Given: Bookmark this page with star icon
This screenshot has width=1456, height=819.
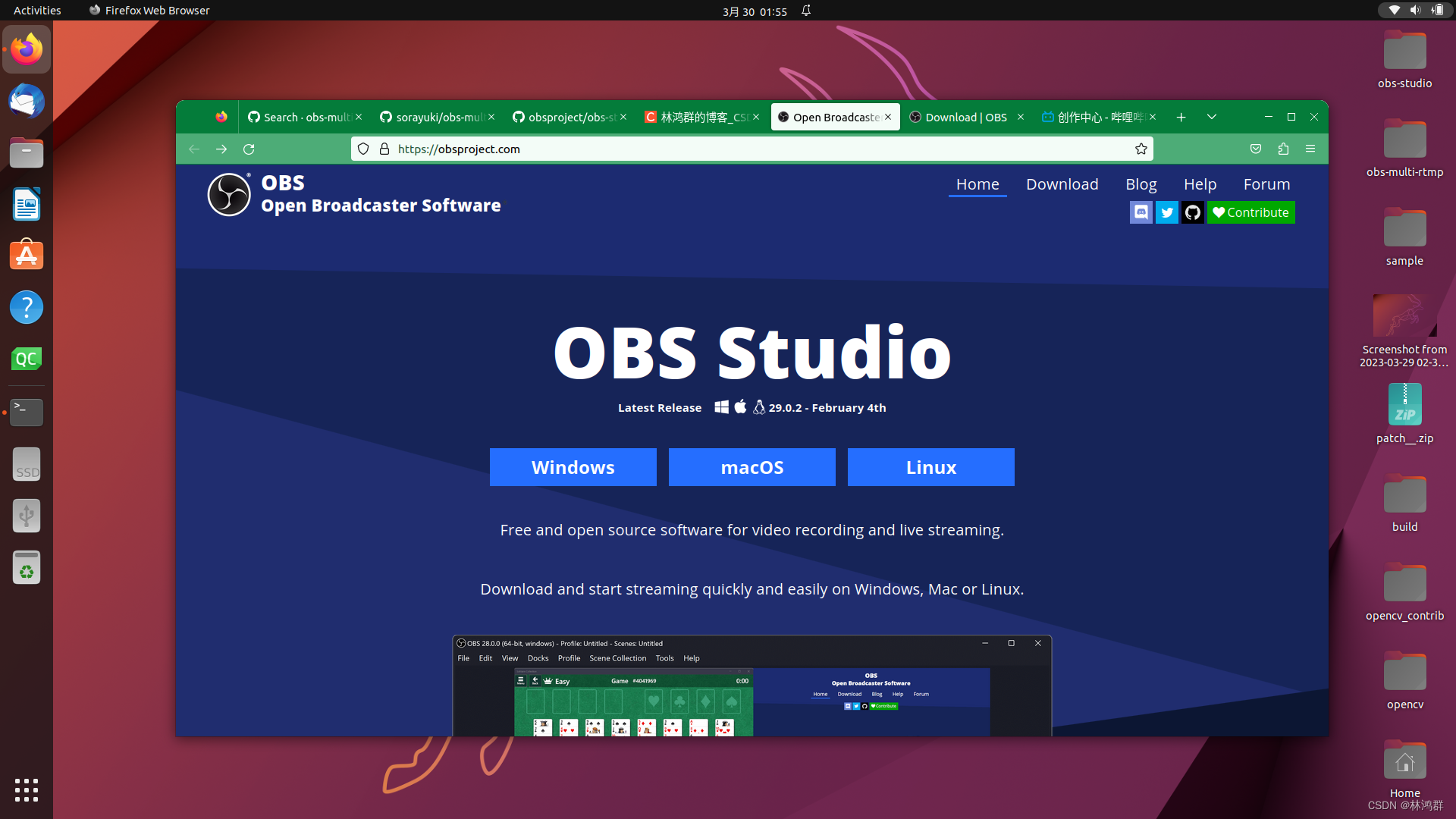Looking at the screenshot, I should pos(1141,149).
